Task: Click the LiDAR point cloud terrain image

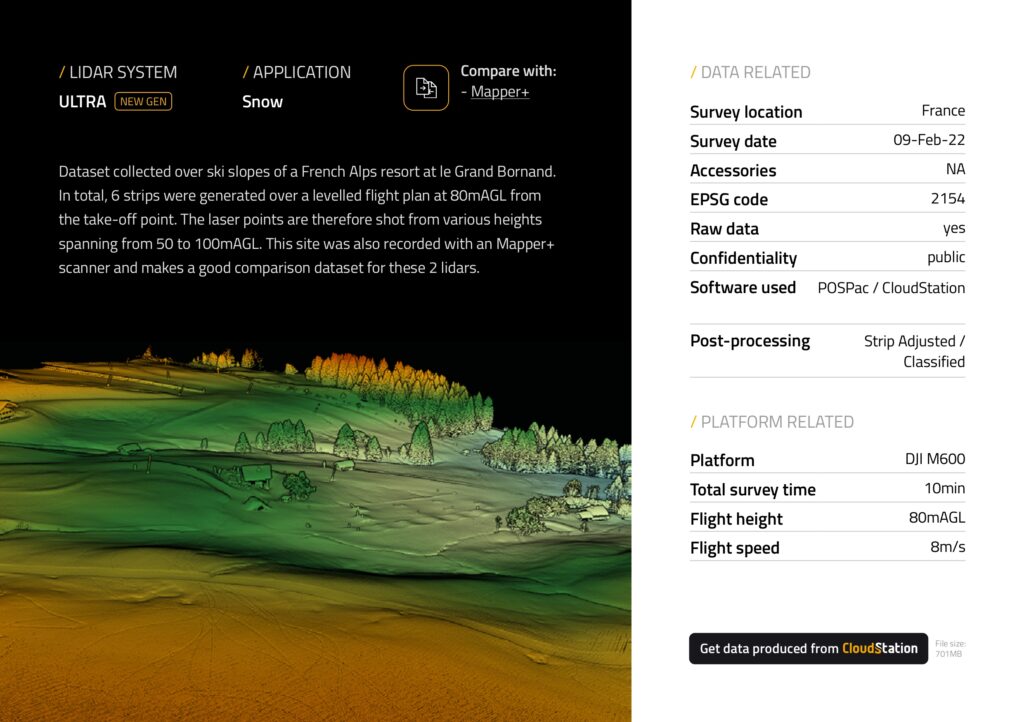Action: pos(315,530)
